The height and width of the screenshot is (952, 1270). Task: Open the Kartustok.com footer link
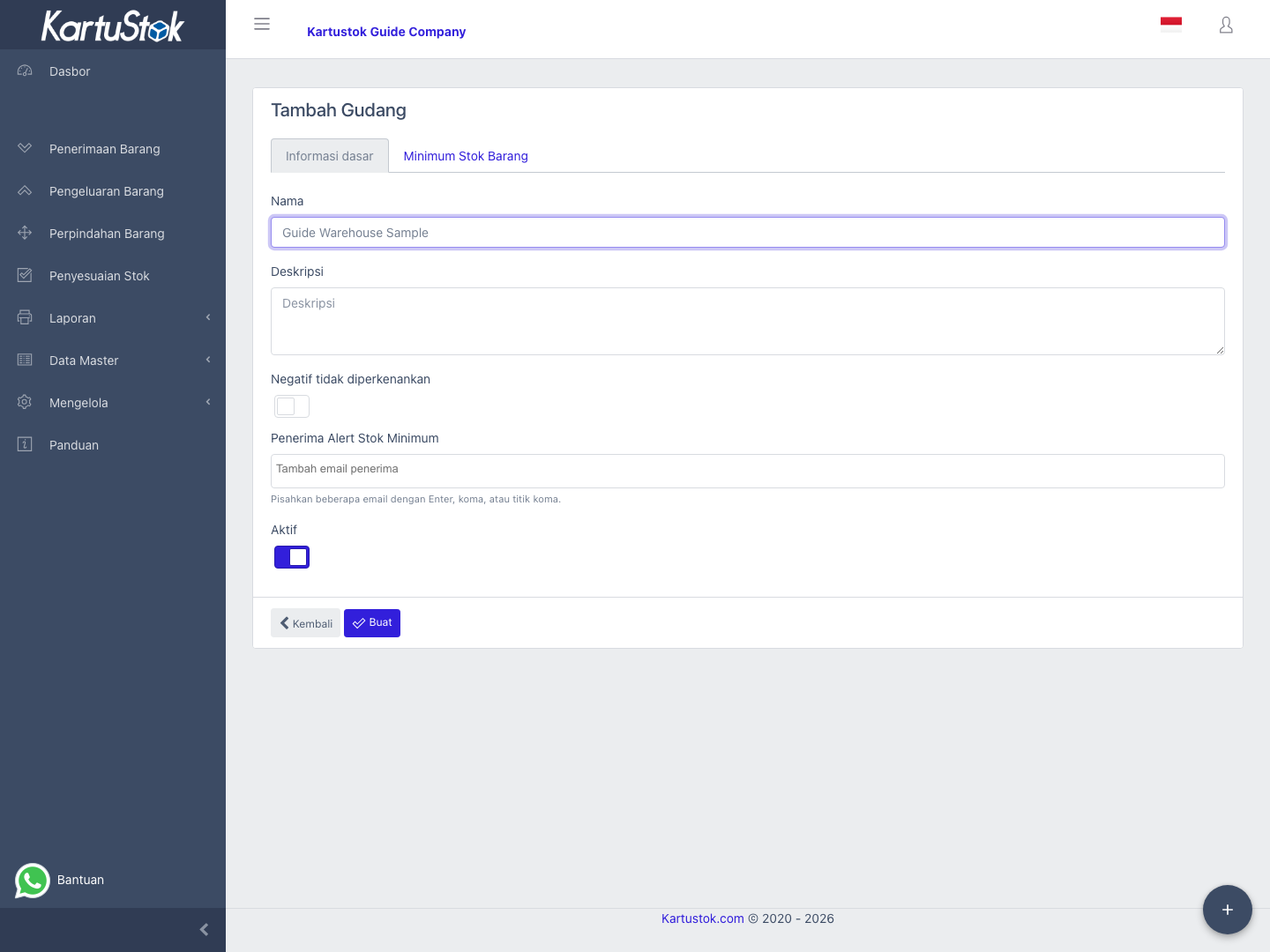click(x=703, y=919)
